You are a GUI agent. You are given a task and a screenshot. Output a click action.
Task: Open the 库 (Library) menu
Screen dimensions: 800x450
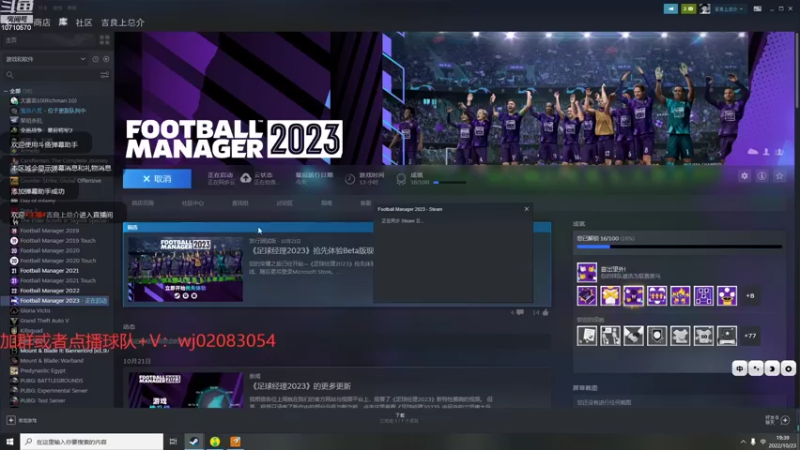click(63, 22)
